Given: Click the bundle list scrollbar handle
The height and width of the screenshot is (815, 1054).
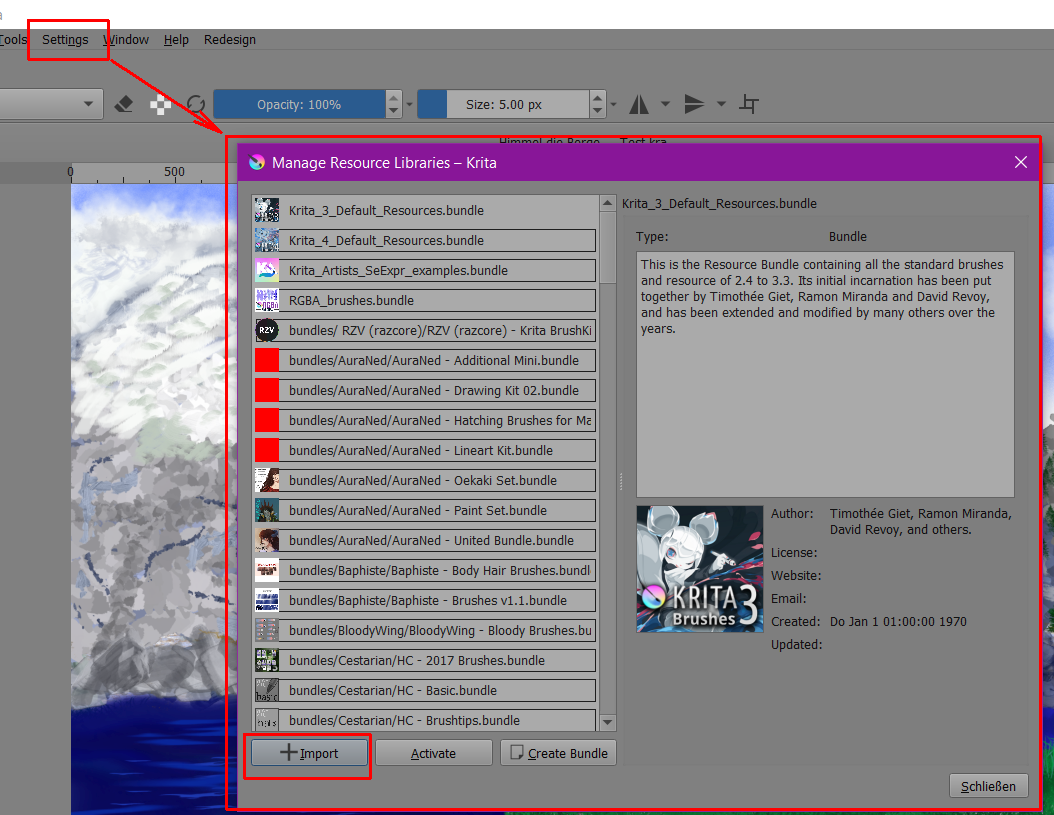Looking at the screenshot, I should (x=608, y=247).
